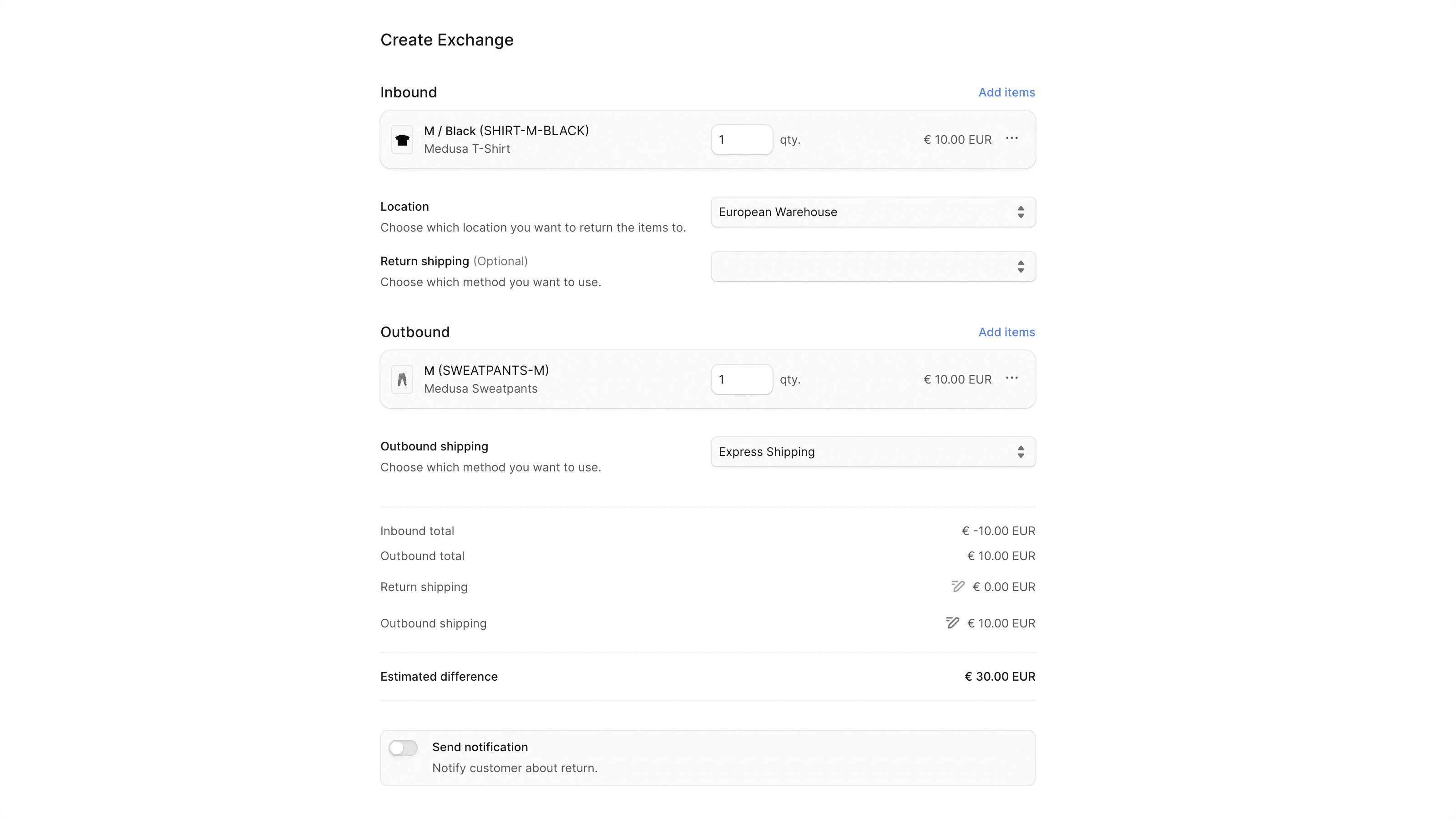Edit the Outbound shipping price with pencil icon

(x=953, y=622)
